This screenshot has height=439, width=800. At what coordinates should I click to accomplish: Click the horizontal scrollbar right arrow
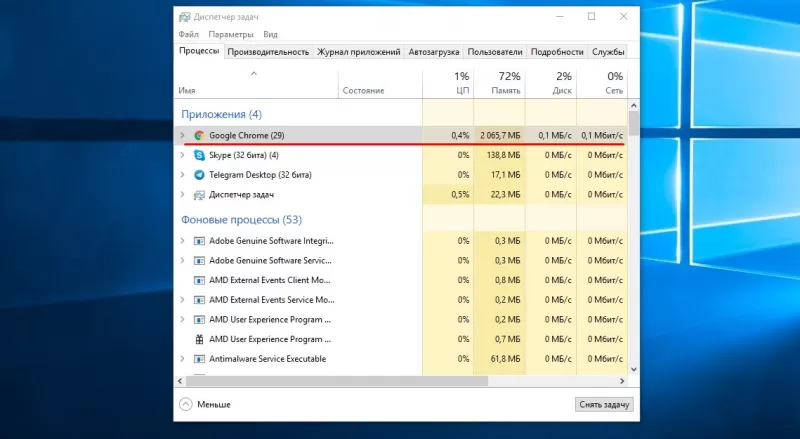coord(622,381)
